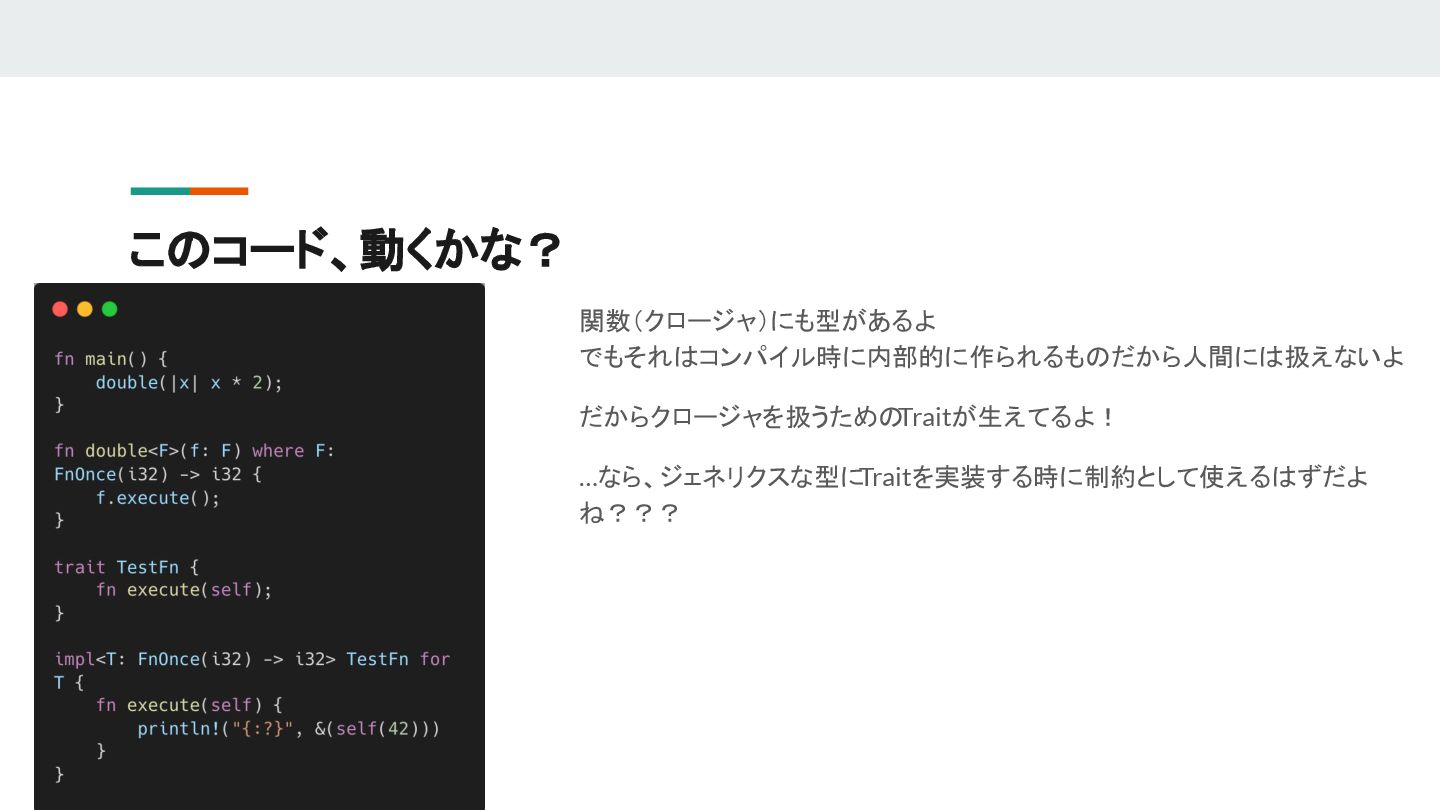Click the green dot in code window
This screenshot has height=810, width=1440.
tap(110, 309)
